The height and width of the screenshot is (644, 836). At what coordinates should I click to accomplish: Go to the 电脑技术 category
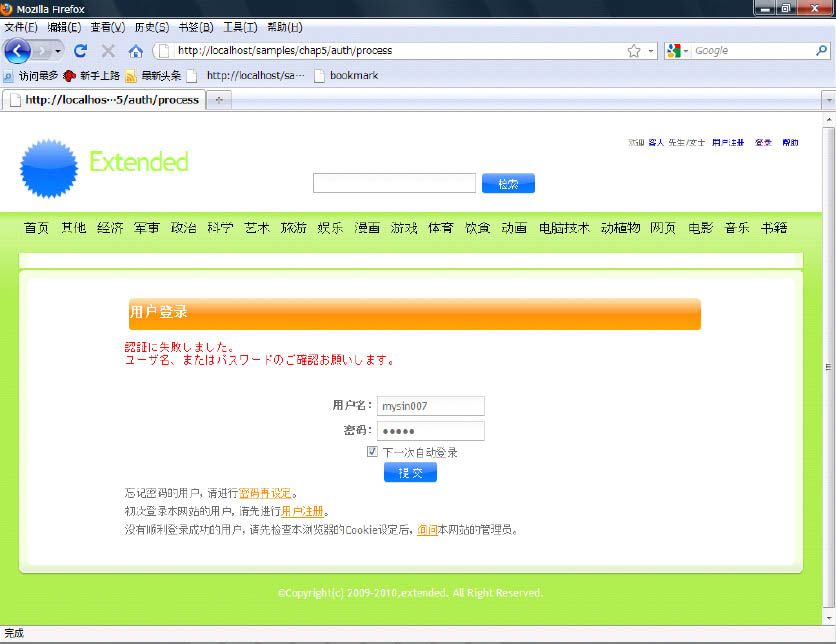(564, 228)
